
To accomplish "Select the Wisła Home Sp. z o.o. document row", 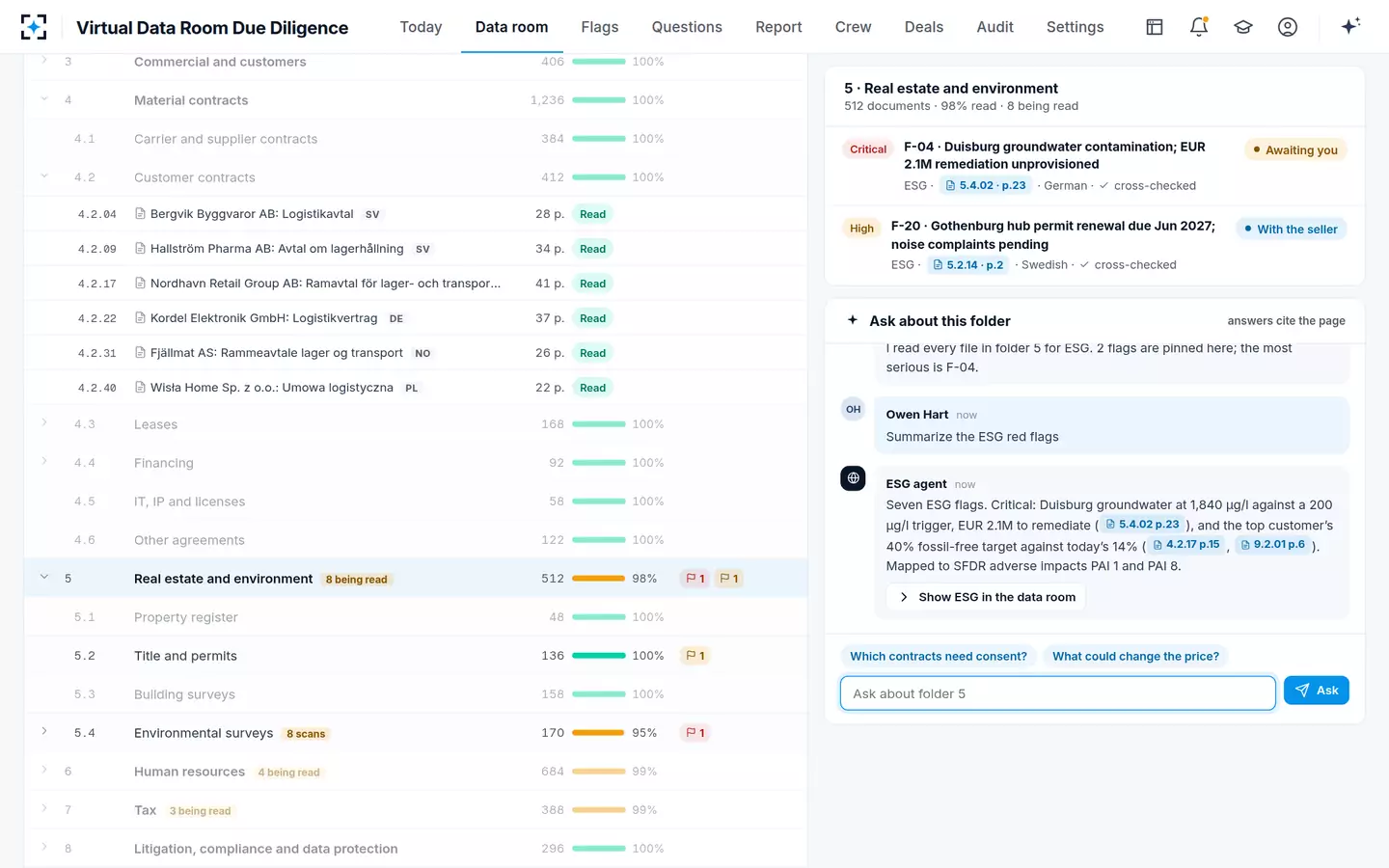I will [416, 388].
